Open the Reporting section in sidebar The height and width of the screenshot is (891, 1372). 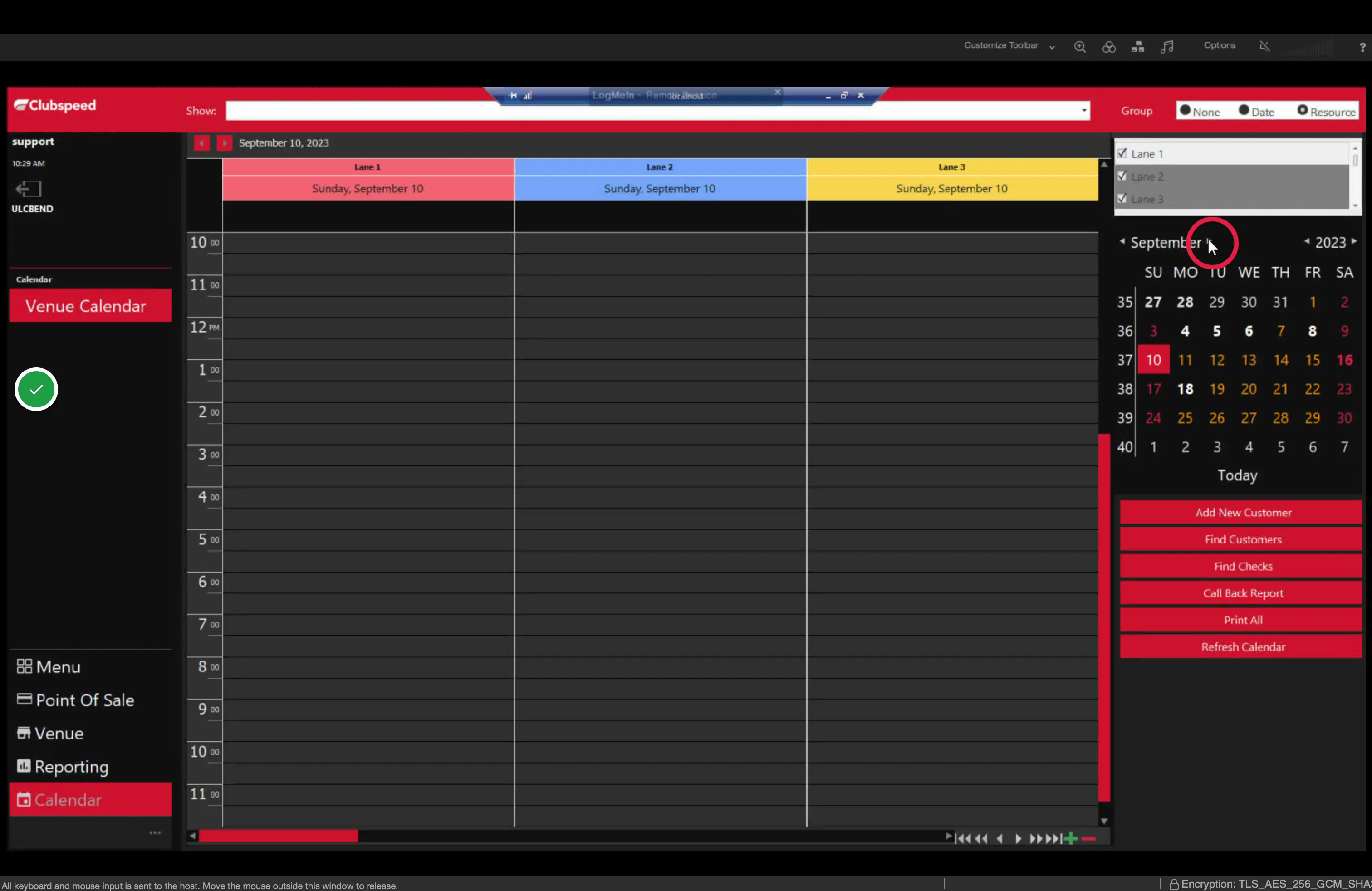click(63, 767)
